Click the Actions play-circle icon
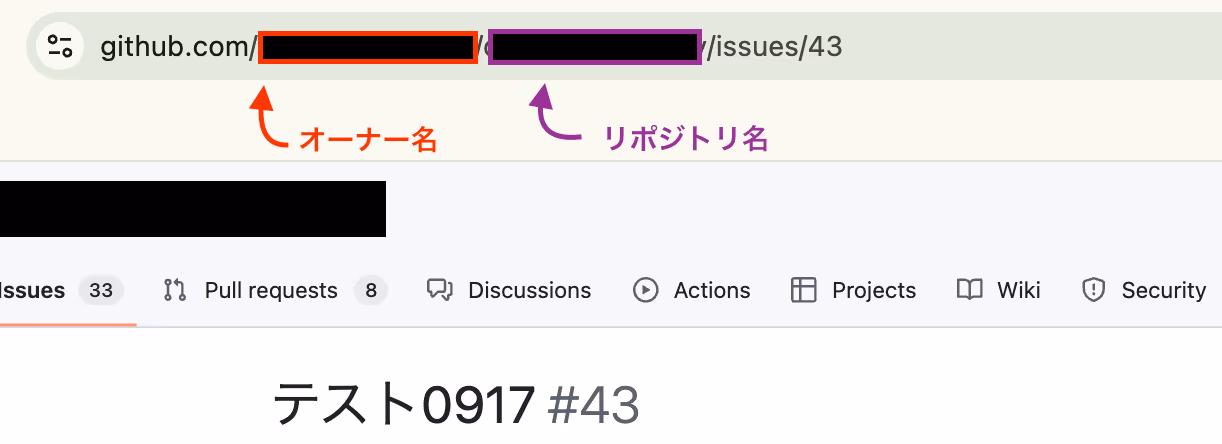The height and width of the screenshot is (444, 1222). point(646,290)
